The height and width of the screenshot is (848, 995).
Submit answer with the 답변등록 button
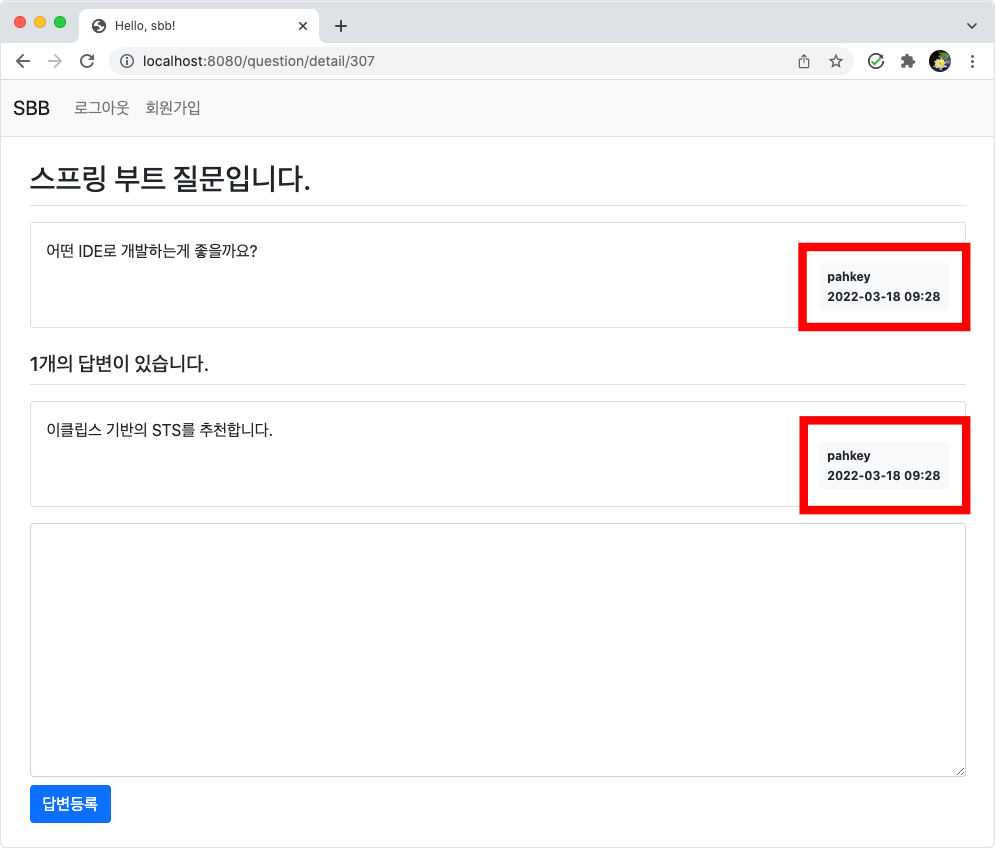(x=70, y=804)
